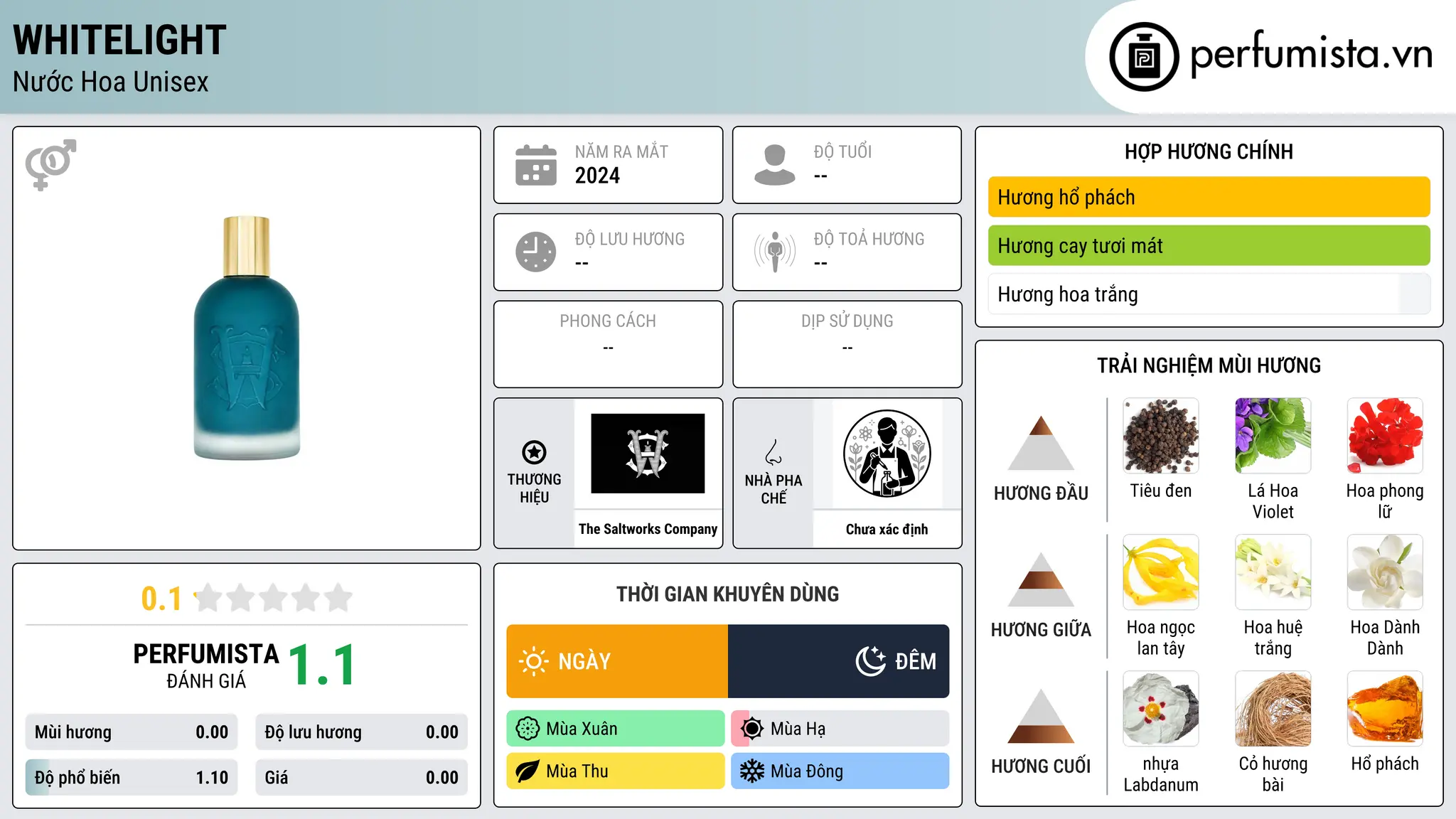Click the Hương giữa middle-note pyramid icon
The height and width of the screenshot is (819, 1456).
tap(1041, 579)
